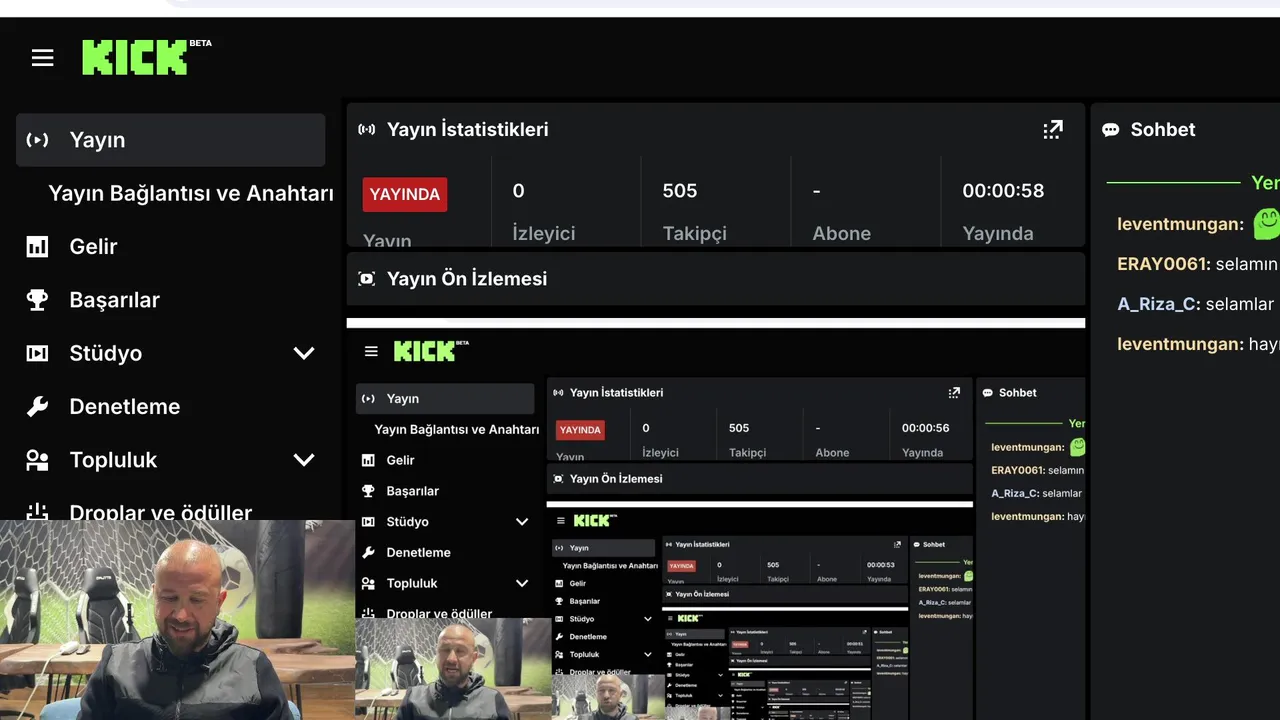
Task: Click the Denetleme wrench in preview sidebar
Action: (x=368, y=552)
